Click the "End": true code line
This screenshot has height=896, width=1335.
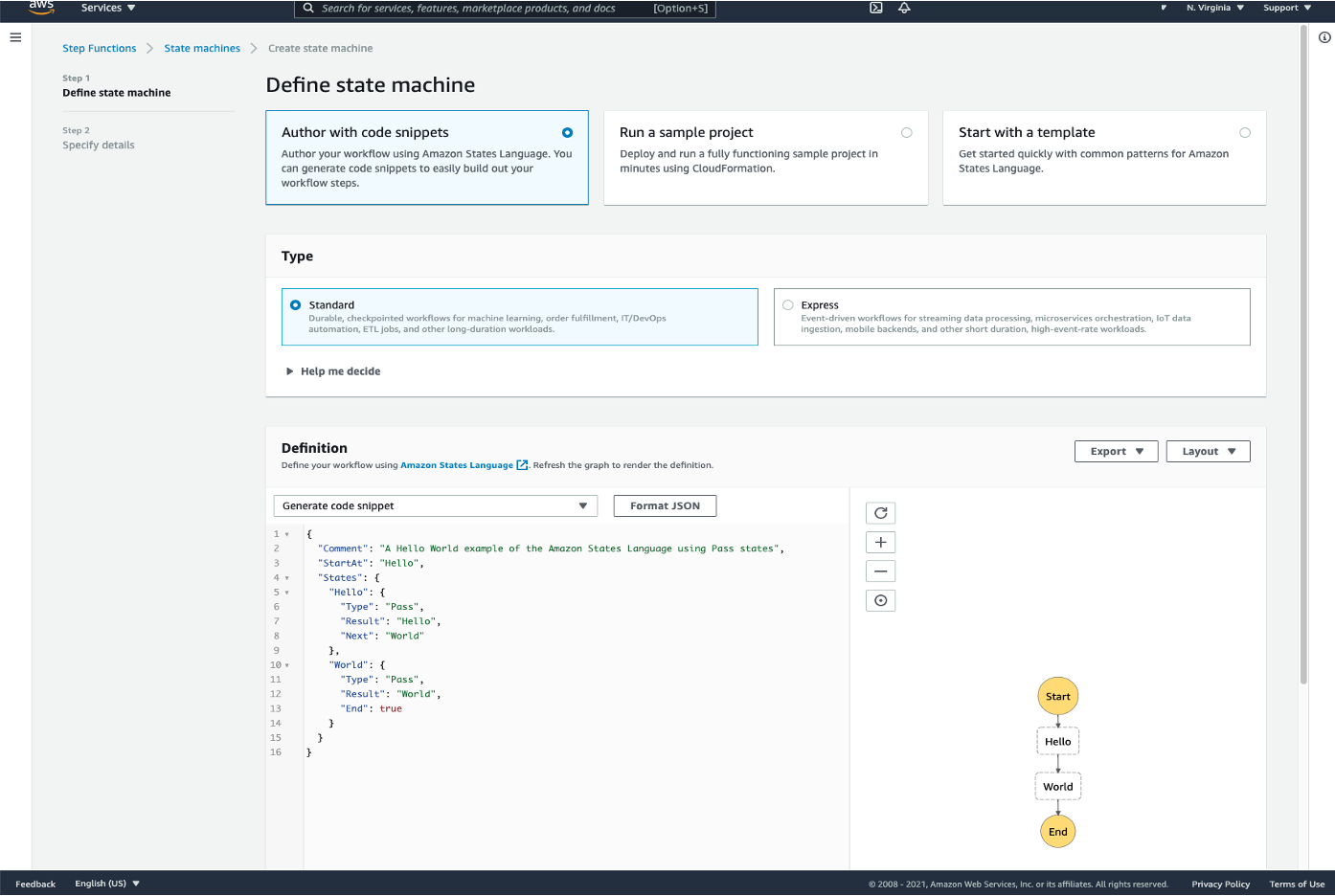pyautogui.click(x=372, y=708)
